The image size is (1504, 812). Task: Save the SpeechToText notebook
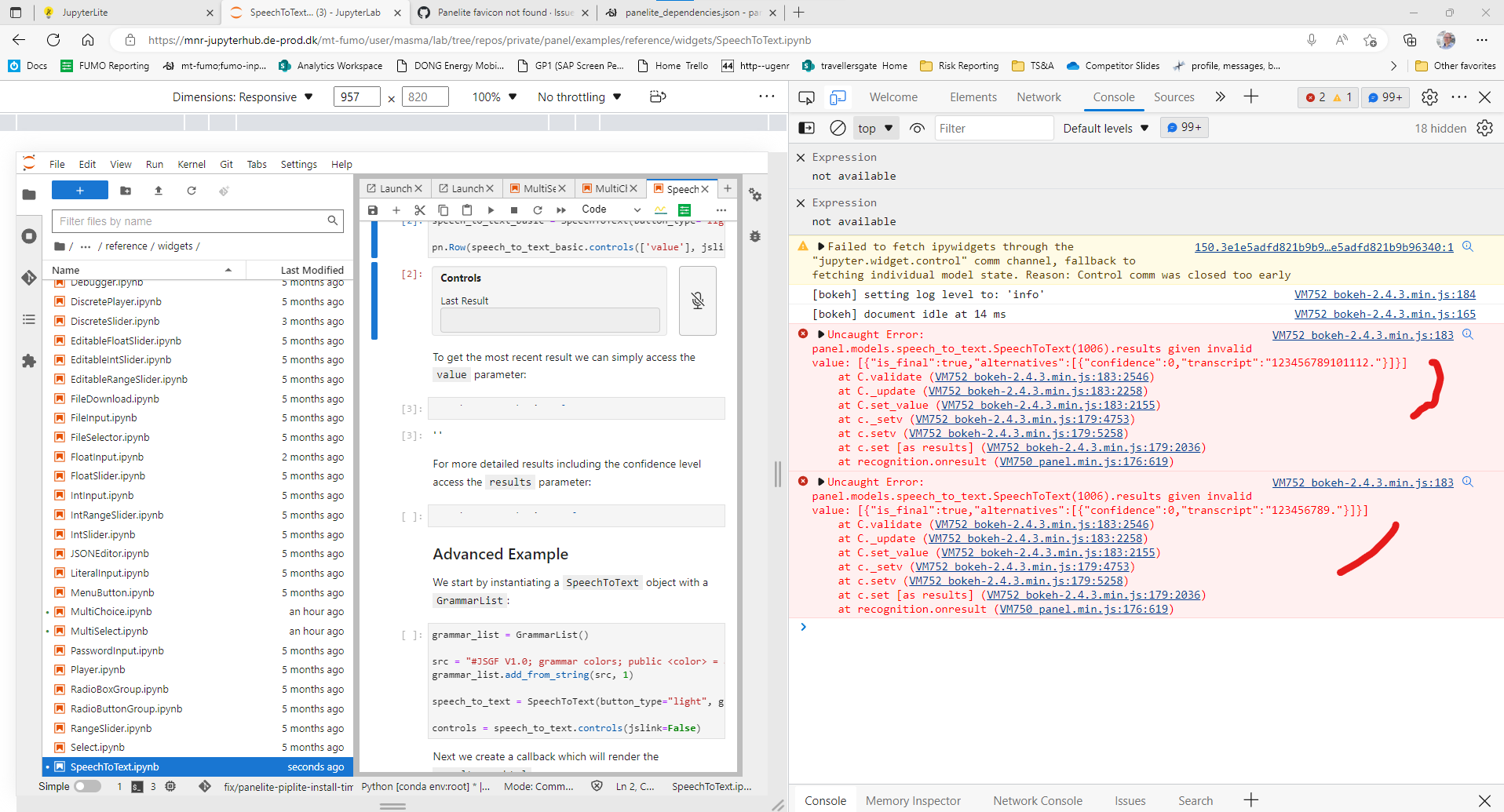373,209
